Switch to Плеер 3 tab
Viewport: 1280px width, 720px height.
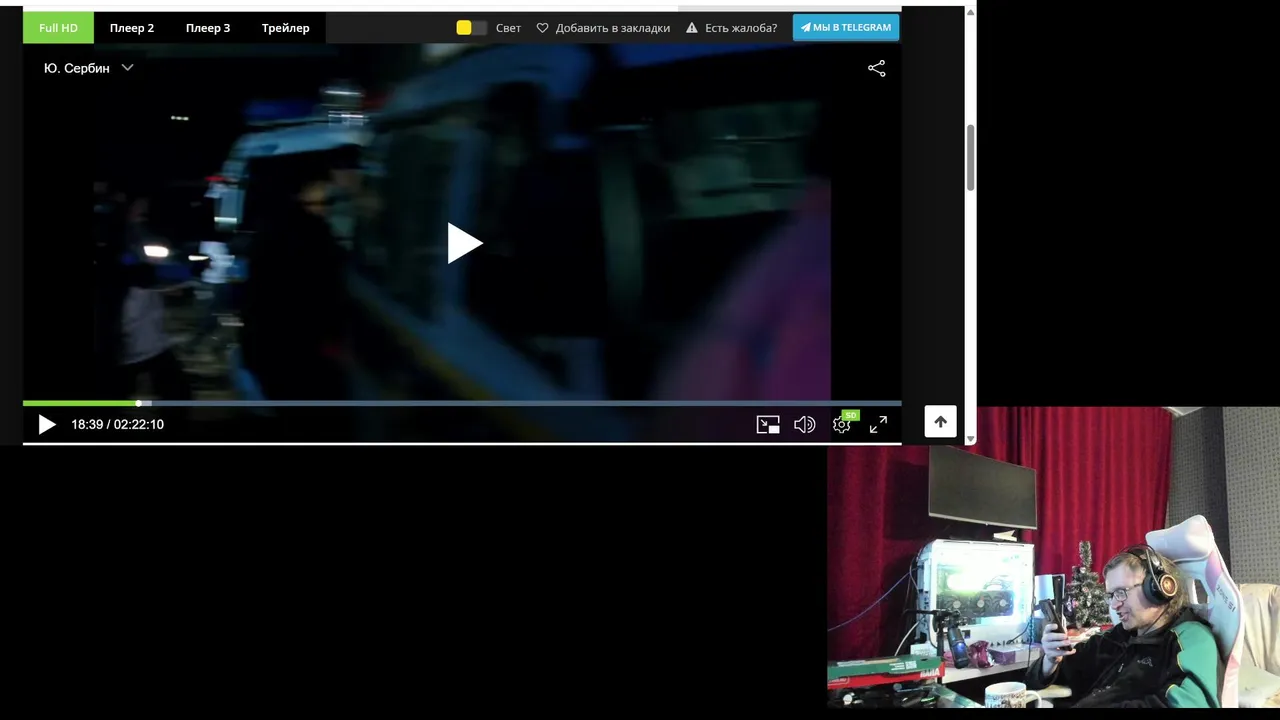208,28
